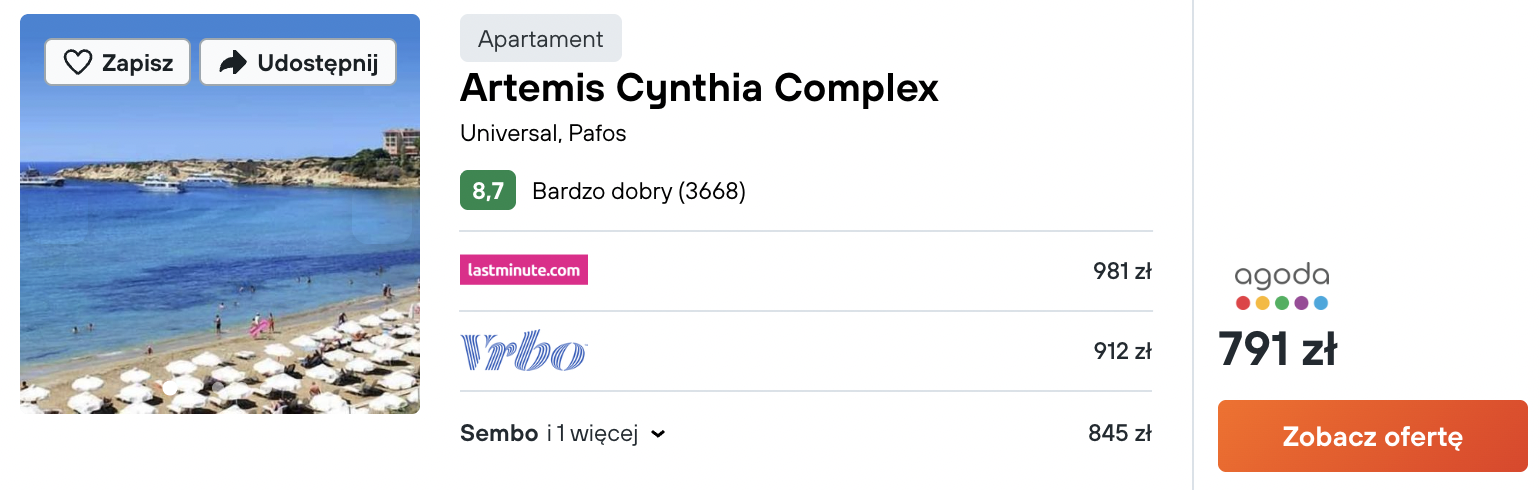
Task: Open the lastminute.com logo offer
Action: click(524, 270)
